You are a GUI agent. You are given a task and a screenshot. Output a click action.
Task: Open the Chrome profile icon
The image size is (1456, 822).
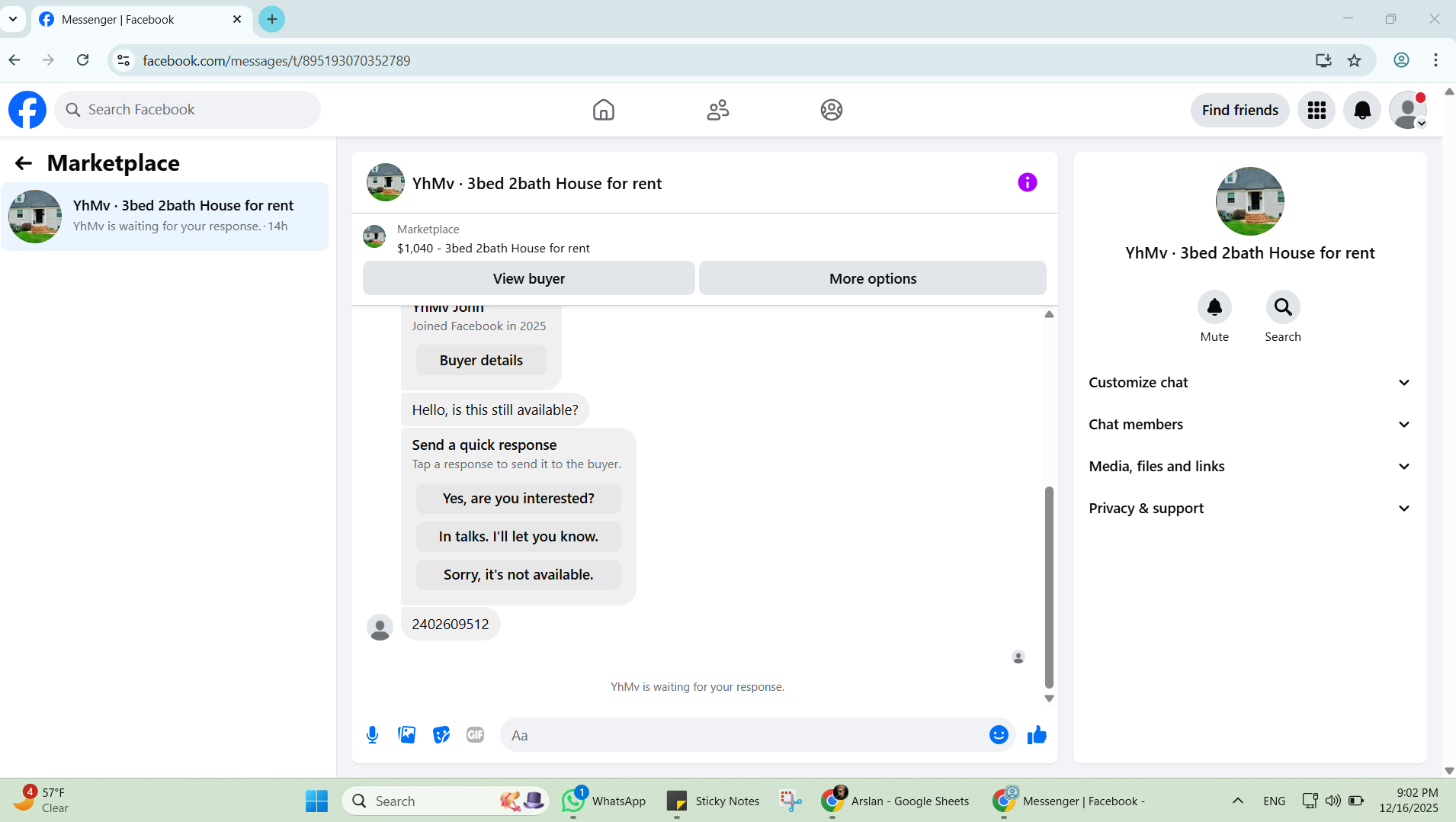tap(1401, 60)
